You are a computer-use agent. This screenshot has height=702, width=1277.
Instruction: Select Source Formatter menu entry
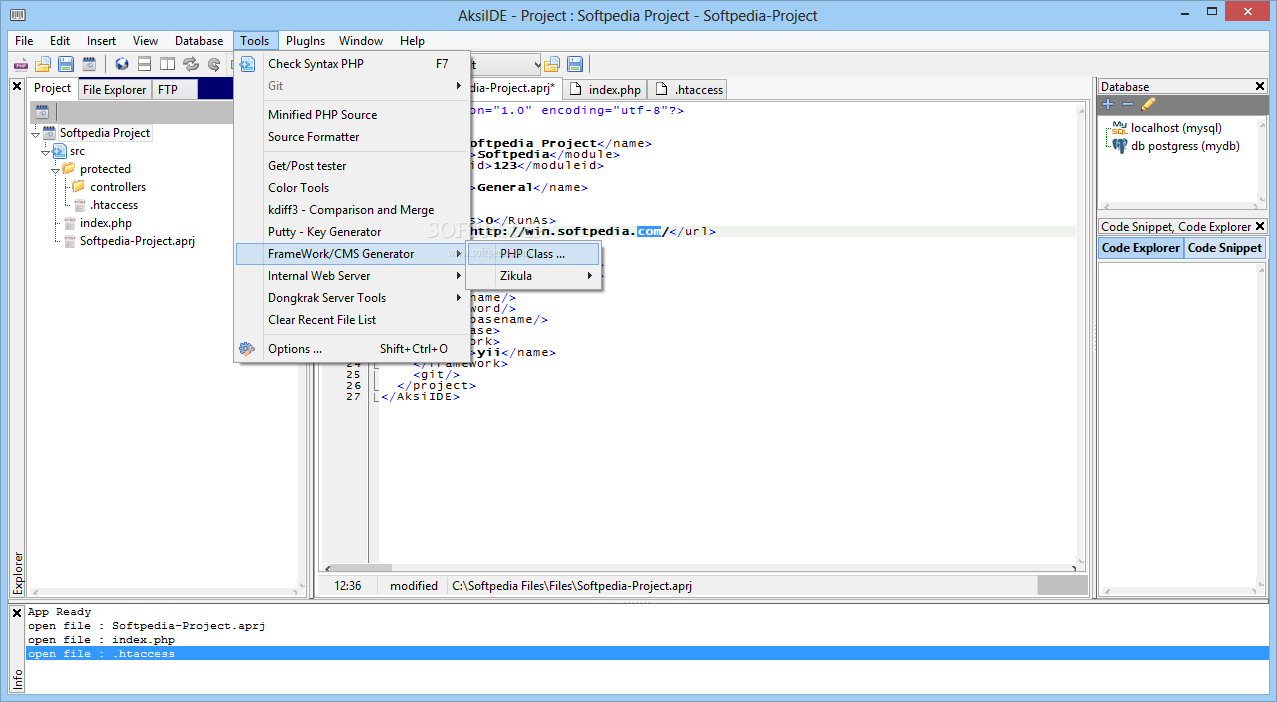(x=352, y=137)
